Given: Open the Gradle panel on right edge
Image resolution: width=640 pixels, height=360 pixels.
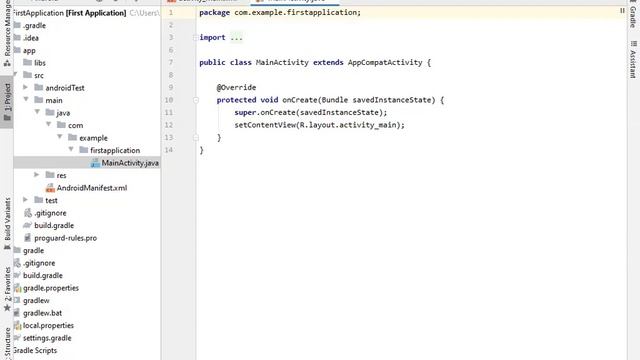Looking at the screenshot, I should point(633,14).
